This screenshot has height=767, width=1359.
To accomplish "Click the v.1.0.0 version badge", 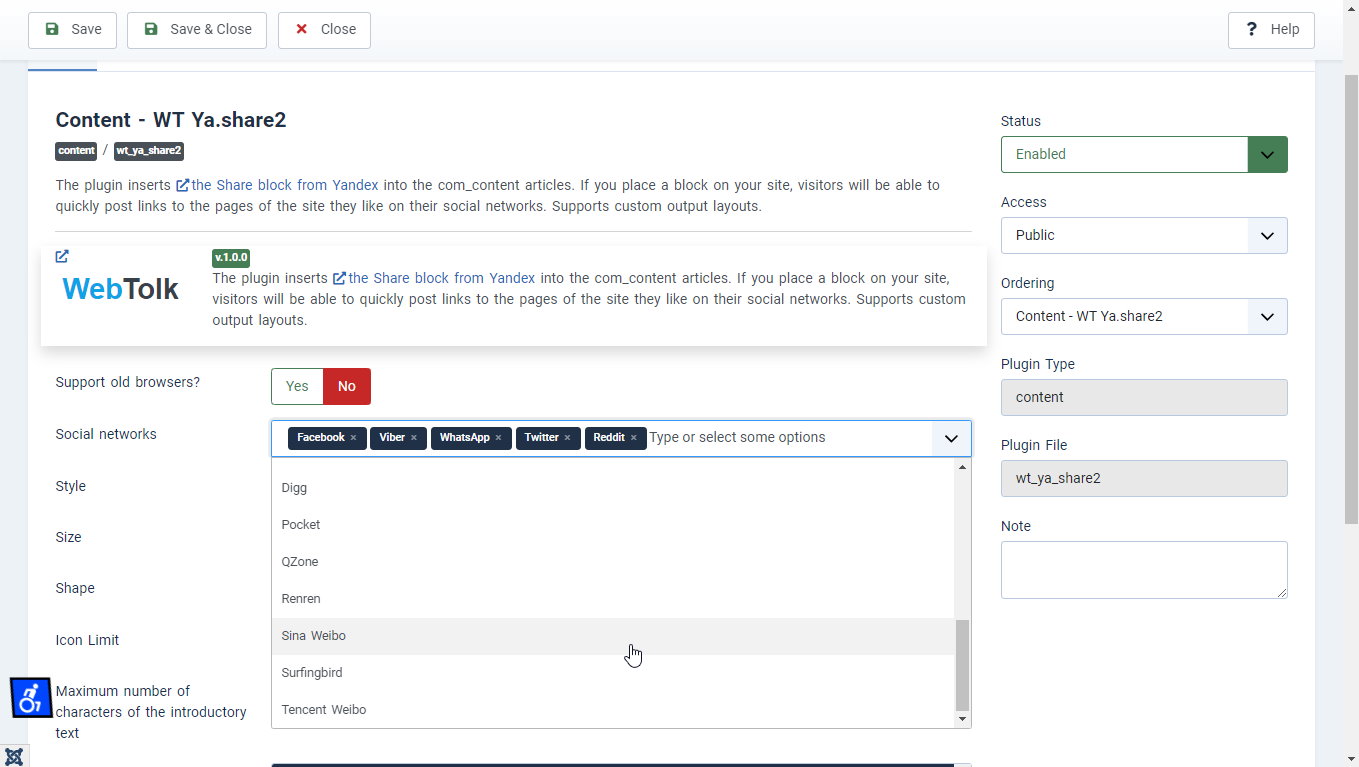I will pyautogui.click(x=231, y=257).
